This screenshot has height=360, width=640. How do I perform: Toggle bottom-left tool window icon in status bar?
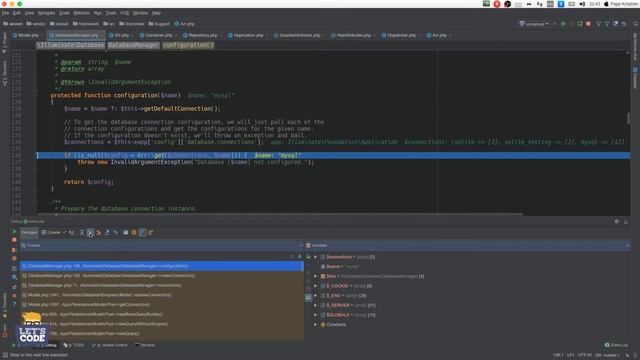[5, 355]
